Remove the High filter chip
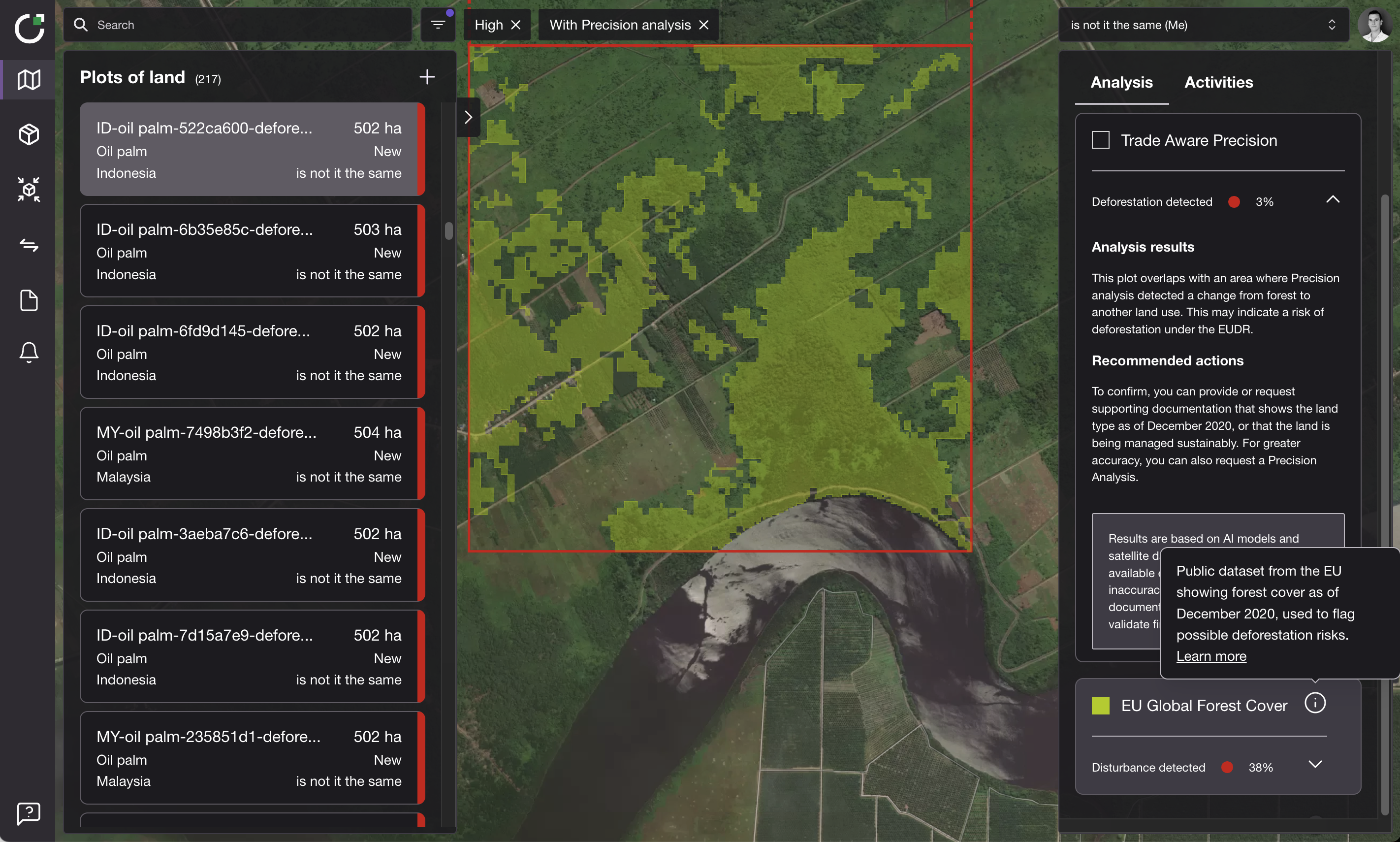 [515, 25]
